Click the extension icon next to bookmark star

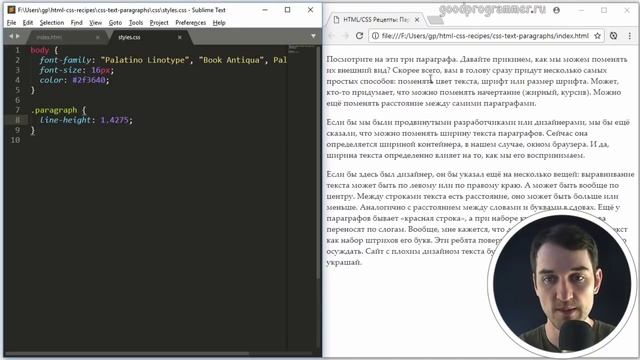point(613,36)
